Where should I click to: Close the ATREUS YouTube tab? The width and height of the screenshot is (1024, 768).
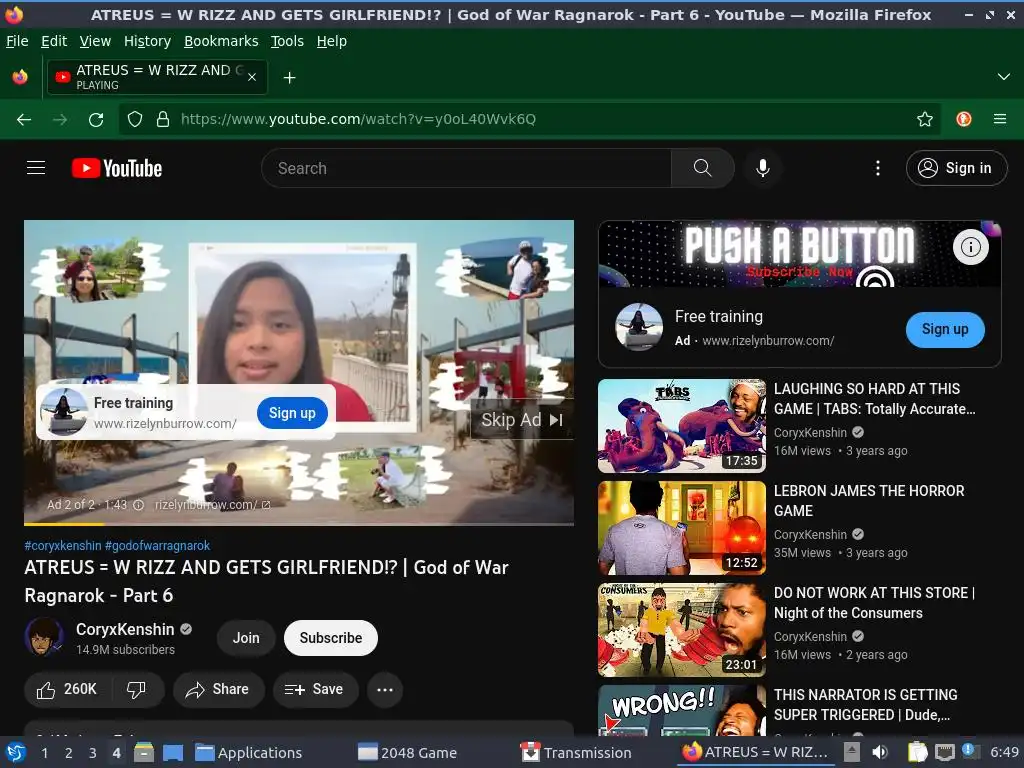(x=252, y=77)
